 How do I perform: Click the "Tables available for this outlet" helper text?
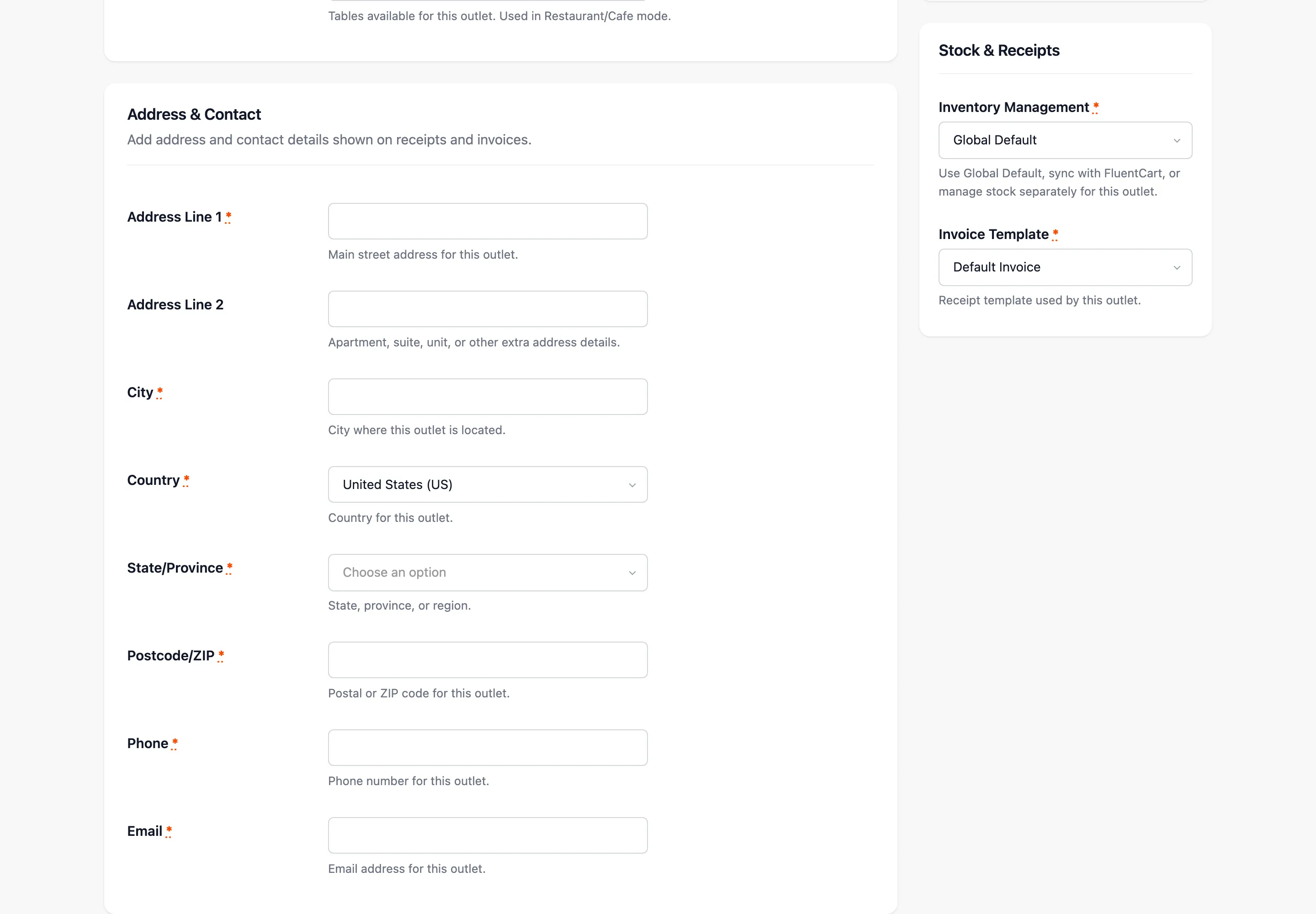[x=499, y=16]
